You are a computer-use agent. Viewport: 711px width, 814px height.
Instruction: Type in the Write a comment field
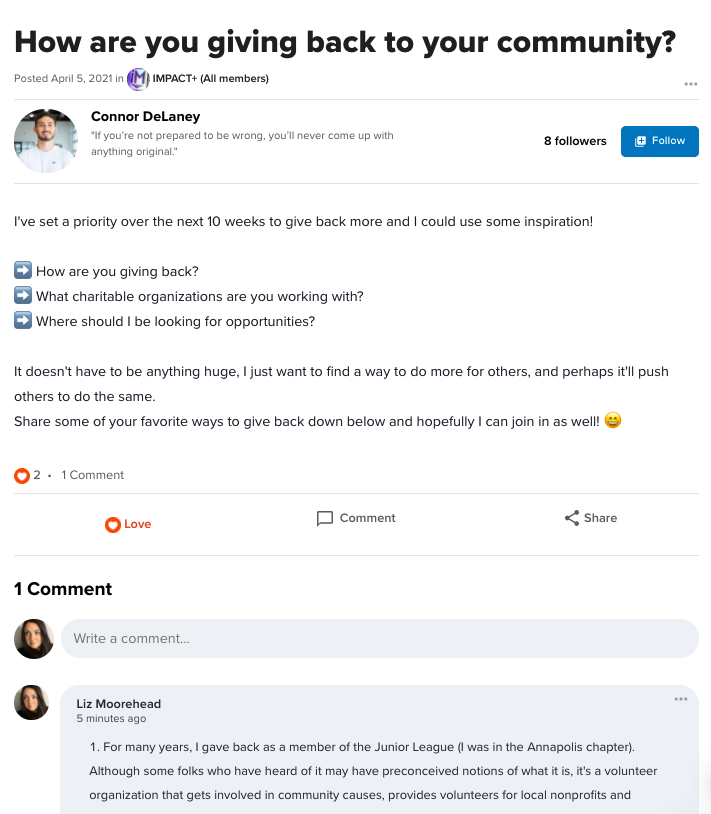380,638
